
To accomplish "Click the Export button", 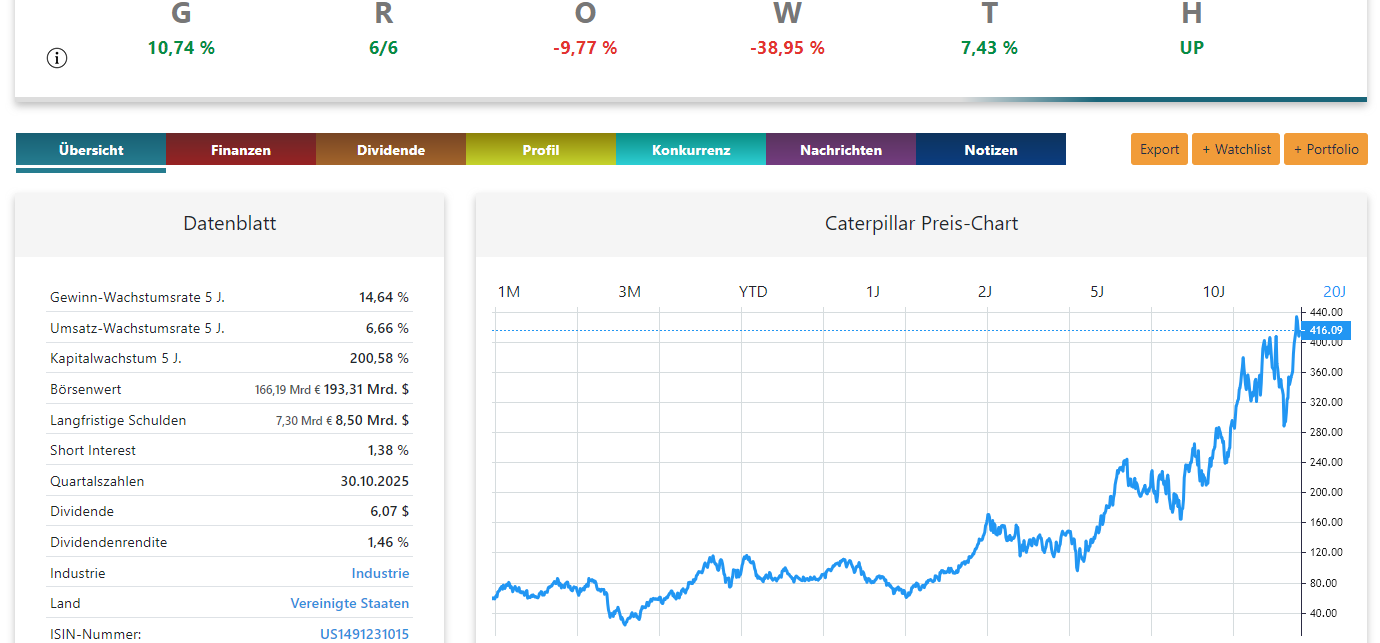I will point(1160,149).
